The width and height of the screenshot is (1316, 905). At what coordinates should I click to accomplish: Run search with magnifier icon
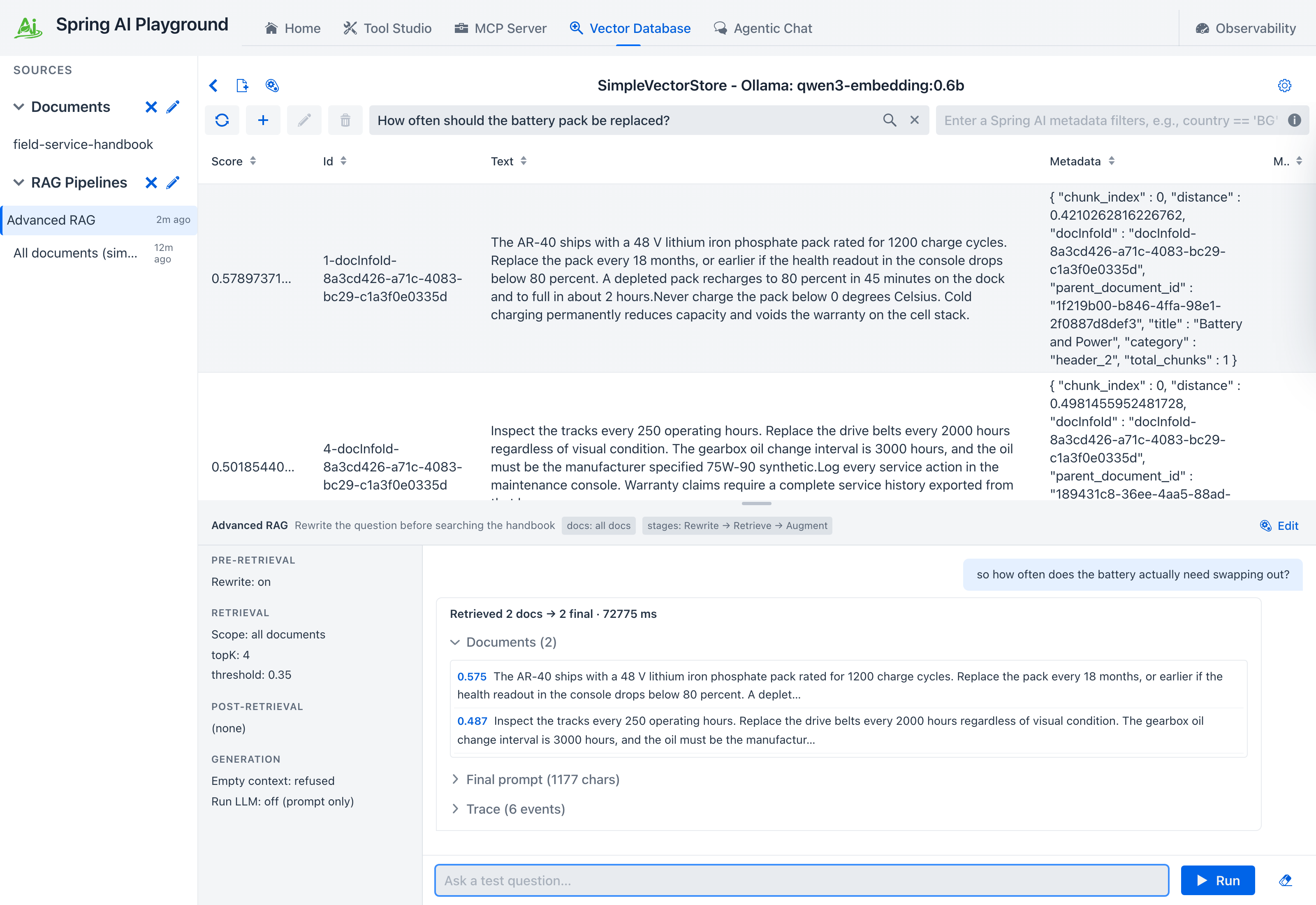(890, 120)
